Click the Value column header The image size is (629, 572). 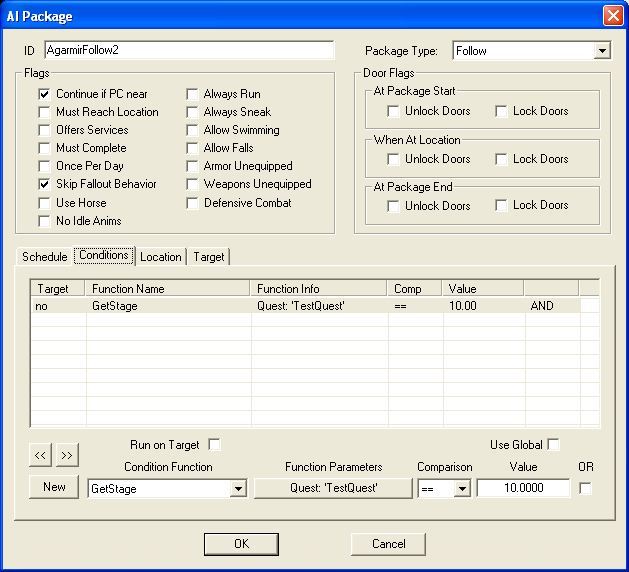(483, 289)
